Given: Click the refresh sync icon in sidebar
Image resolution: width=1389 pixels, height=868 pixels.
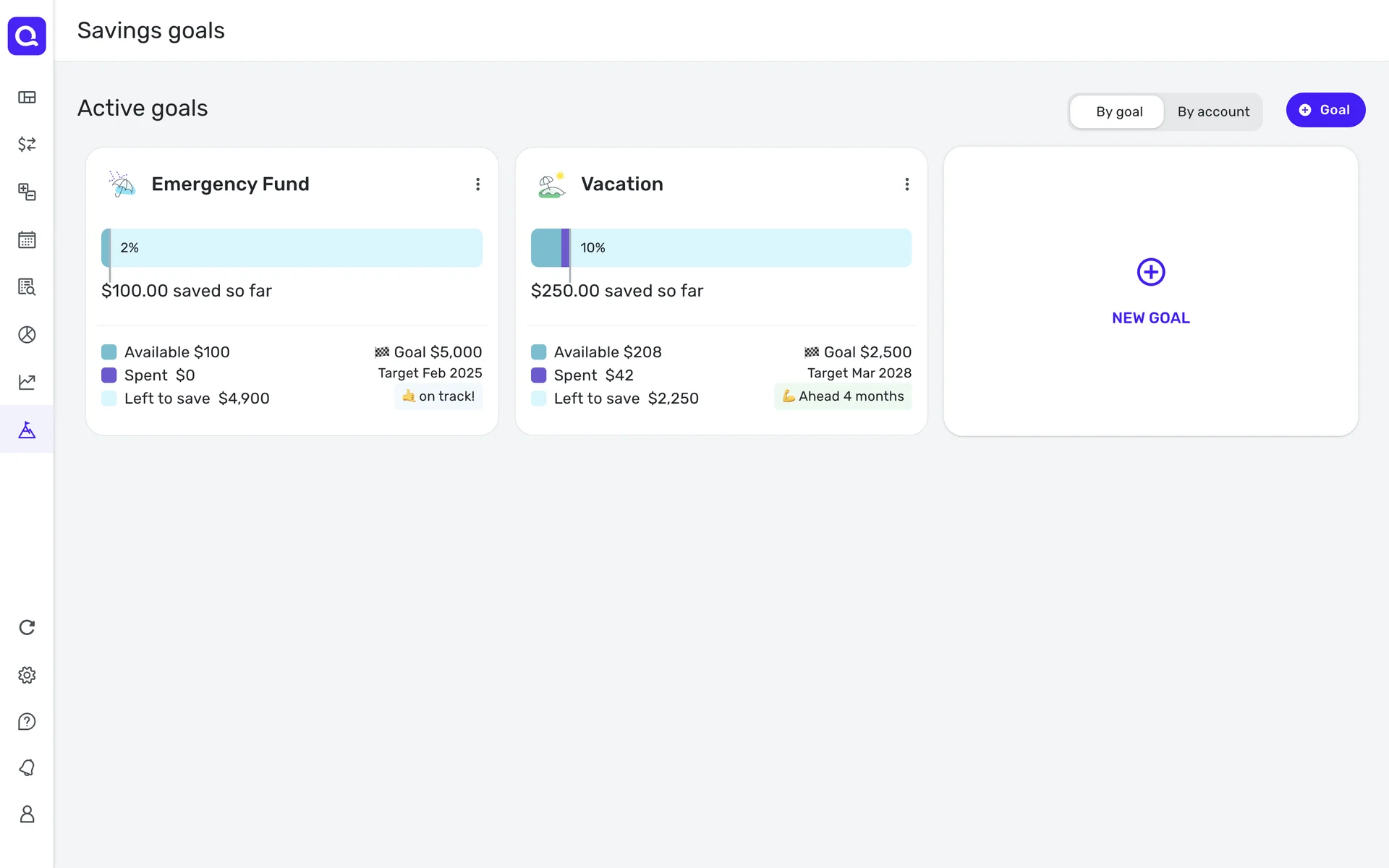Looking at the screenshot, I should point(27,627).
